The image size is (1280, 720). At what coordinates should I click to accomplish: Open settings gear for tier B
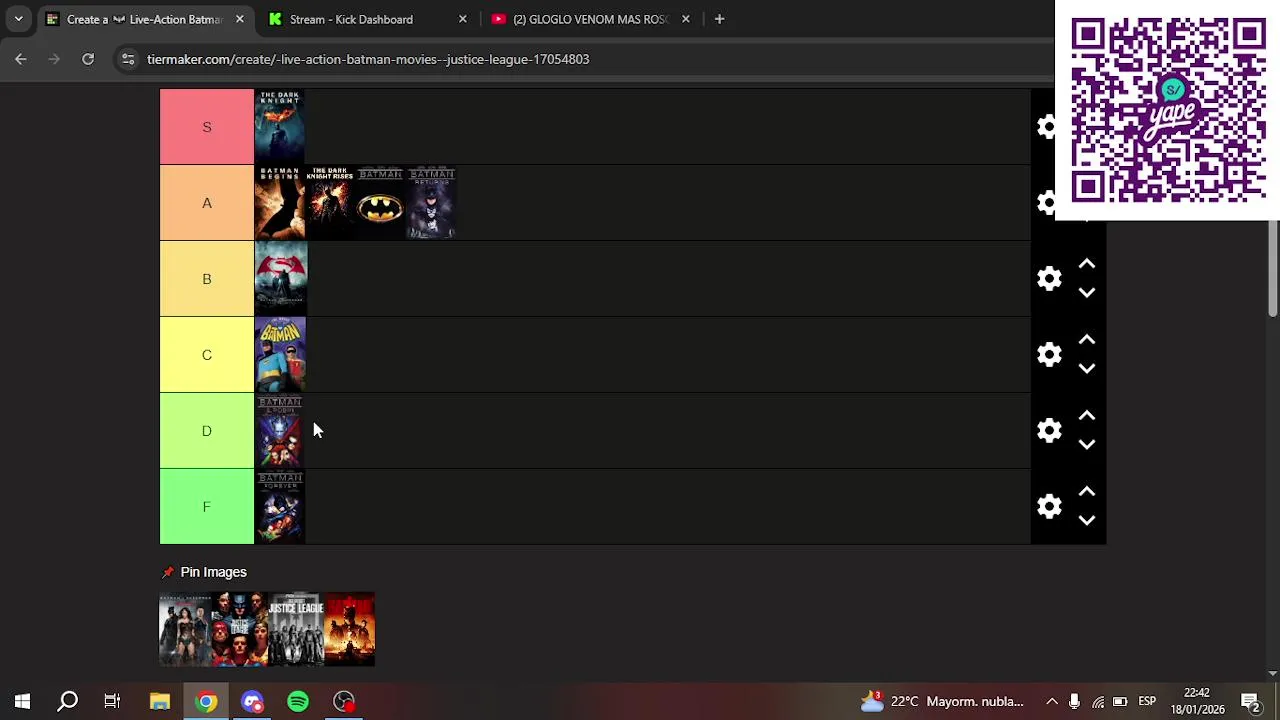pyautogui.click(x=1049, y=279)
